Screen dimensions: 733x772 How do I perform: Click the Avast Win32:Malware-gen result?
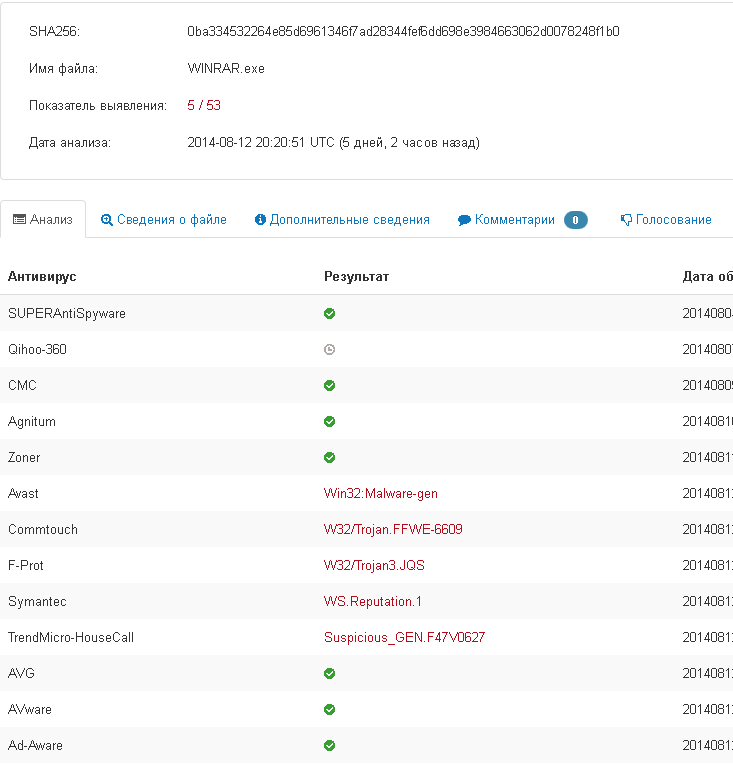tap(380, 493)
